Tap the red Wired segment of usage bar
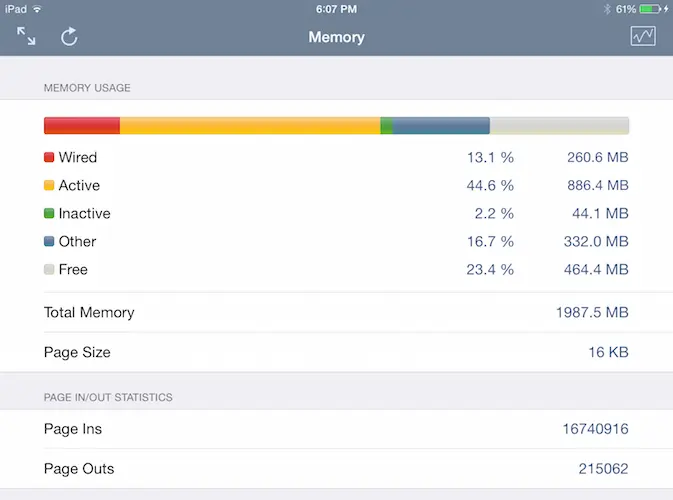This screenshot has width=673, height=500. pyautogui.click(x=81, y=126)
